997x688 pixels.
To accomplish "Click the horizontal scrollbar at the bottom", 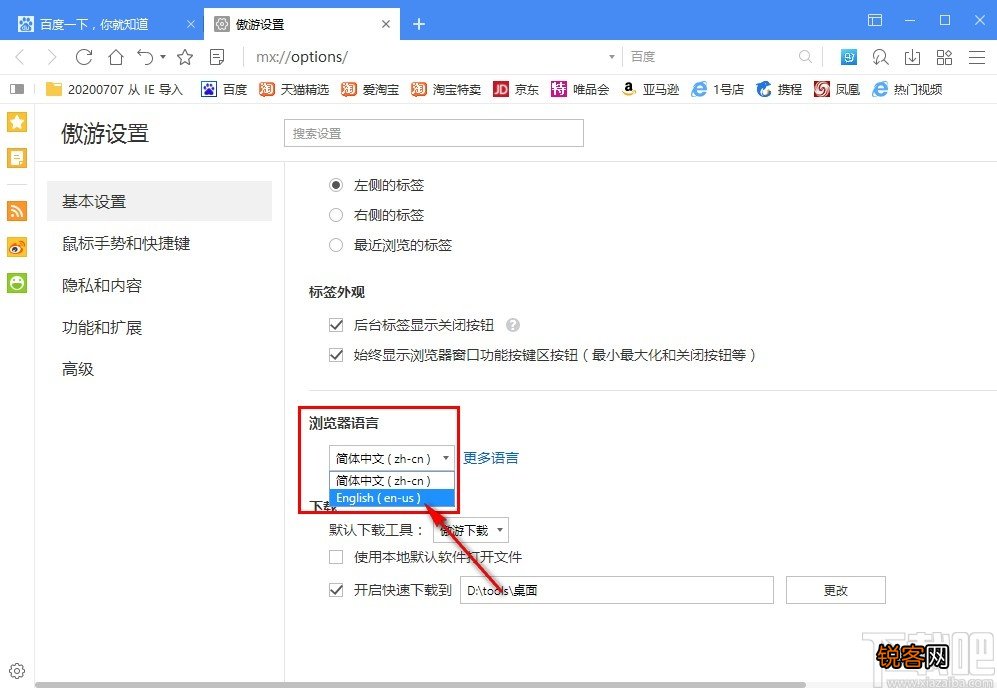I will (420, 685).
